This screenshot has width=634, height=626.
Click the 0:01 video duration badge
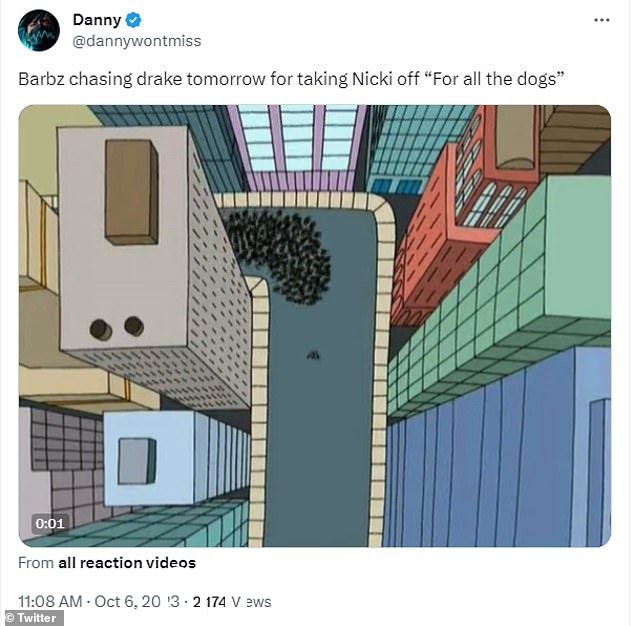click(50, 524)
